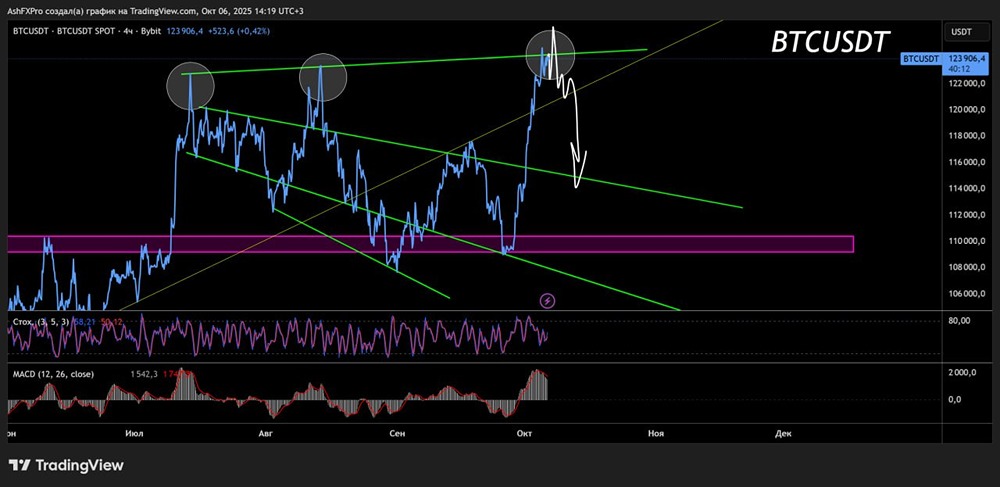Image resolution: width=1000 pixels, height=487 pixels.
Task: Click the MACD (12, 26, close) indicator legend
Action: (x=54, y=374)
